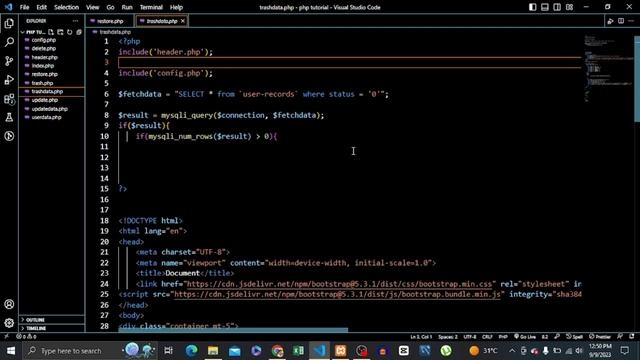Open the Search view in activity bar
Viewport: 640px width, 360px height.
9,42
